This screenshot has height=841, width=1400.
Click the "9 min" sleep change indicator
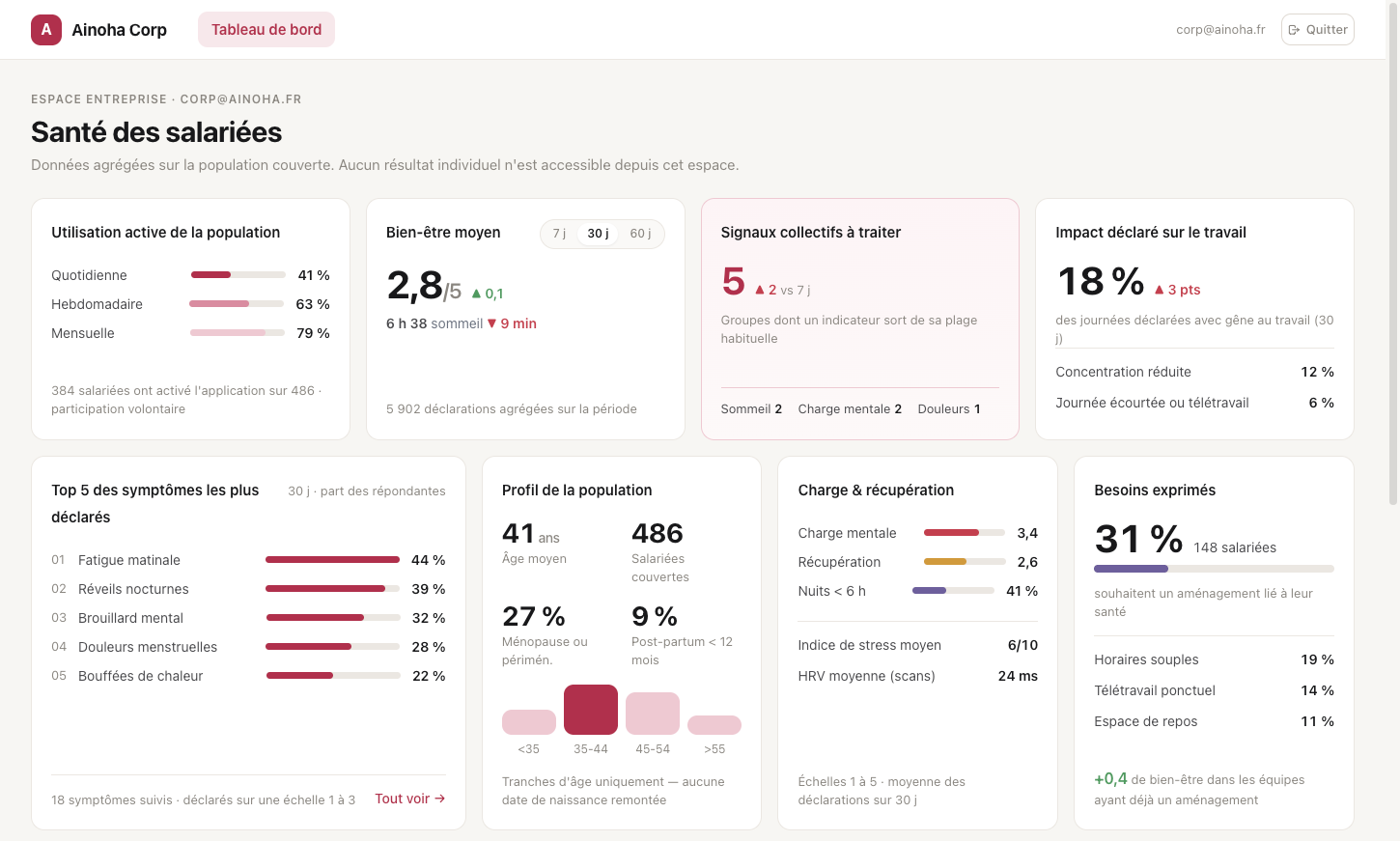512,323
